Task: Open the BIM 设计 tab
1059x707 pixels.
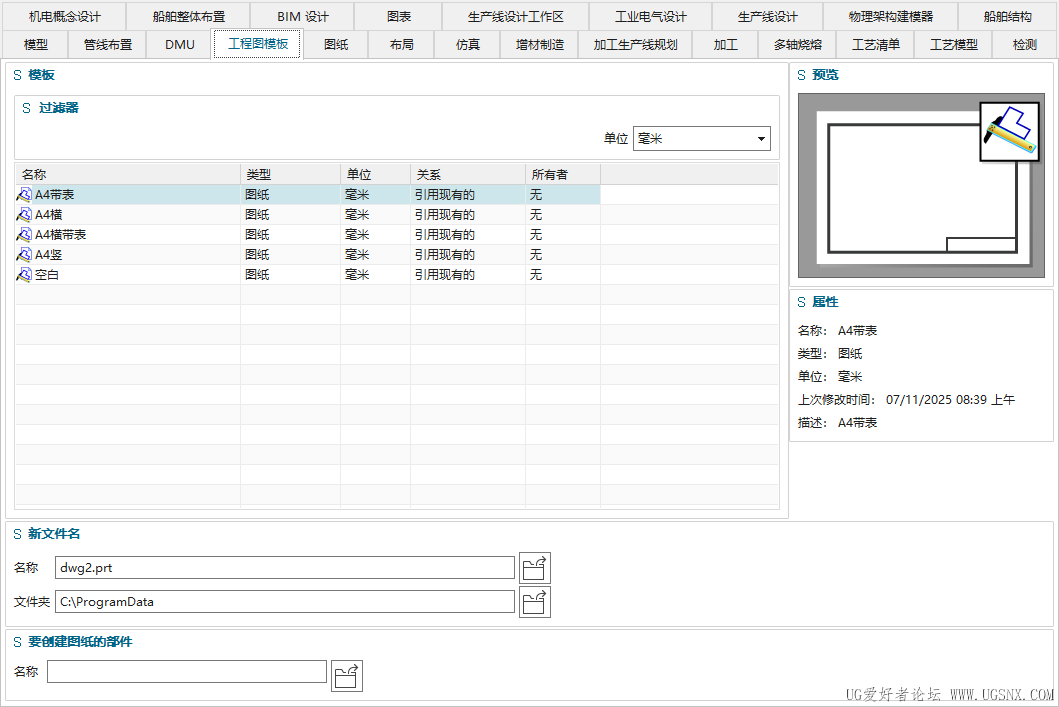Action: click(x=303, y=16)
